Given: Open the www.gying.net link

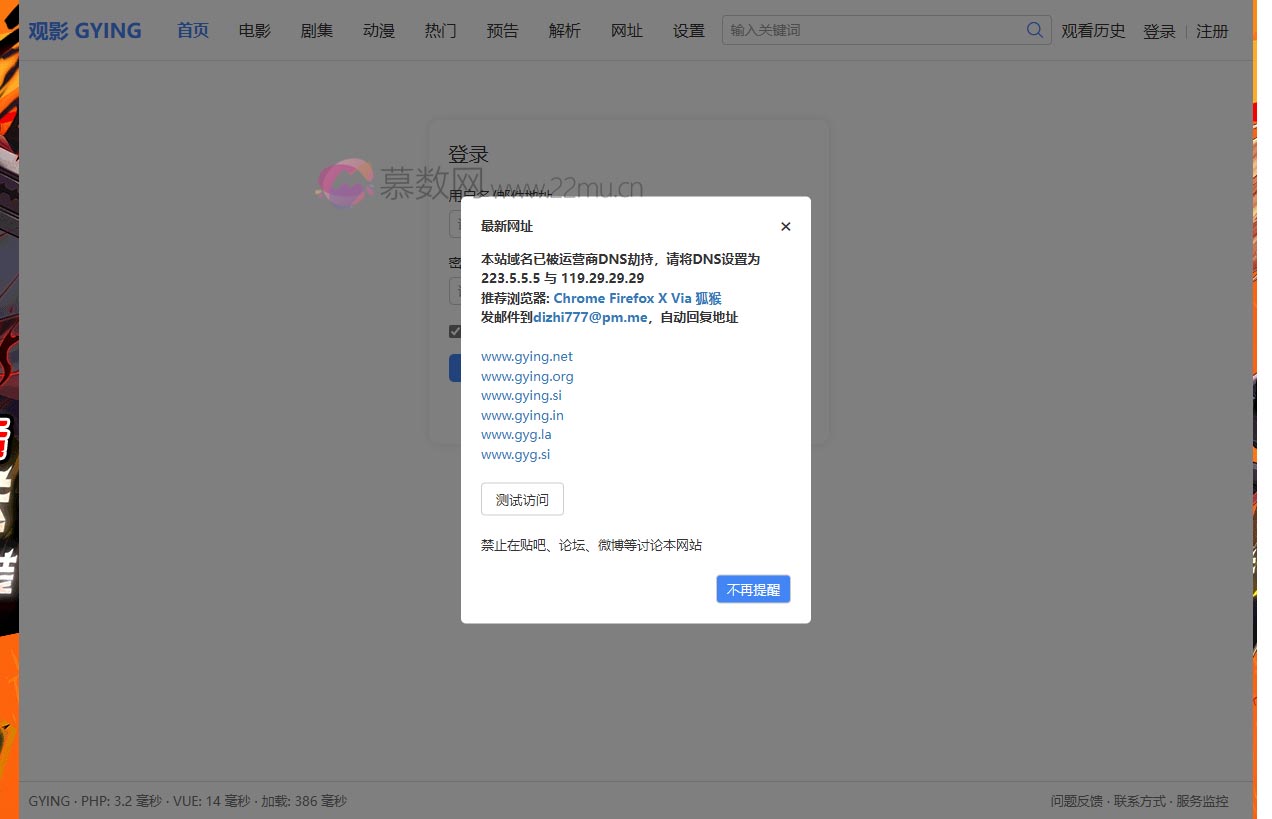Looking at the screenshot, I should point(527,356).
